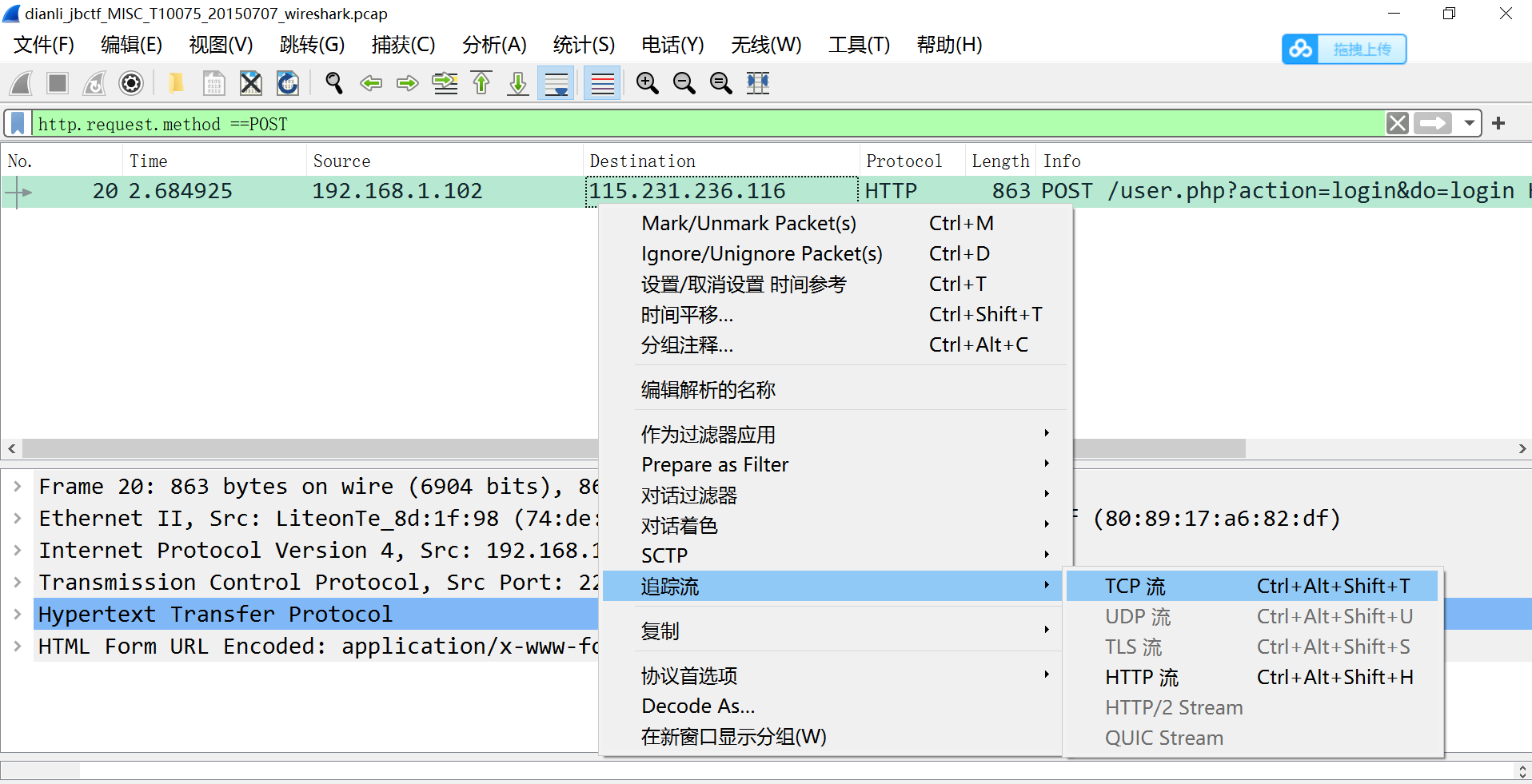The height and width of the screenshot is (784, 1532).
Task: Click the go to specific packet icon
Action: (445, 83)
